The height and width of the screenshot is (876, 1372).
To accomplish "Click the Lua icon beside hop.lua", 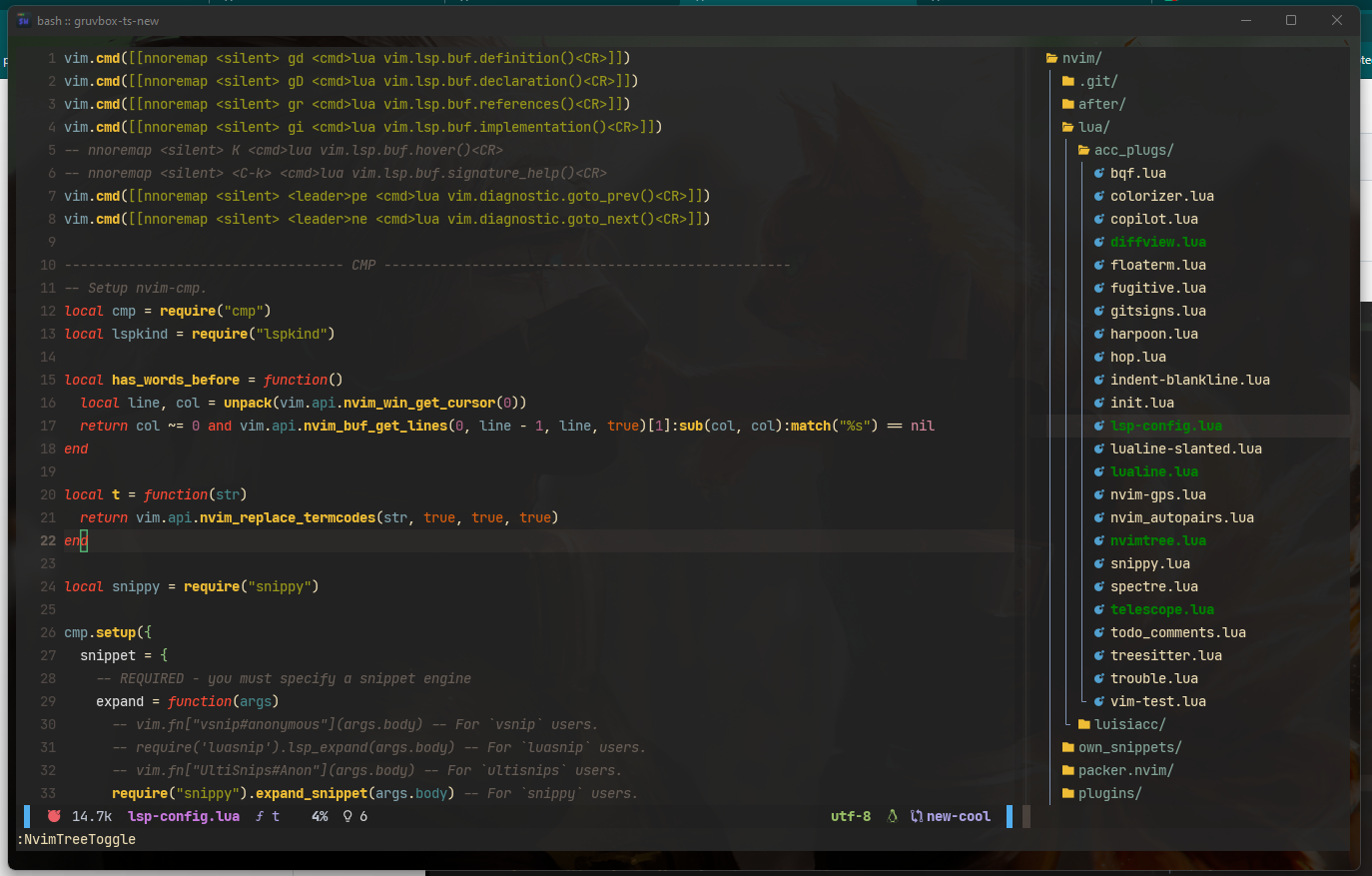I will click(1099, 357).
